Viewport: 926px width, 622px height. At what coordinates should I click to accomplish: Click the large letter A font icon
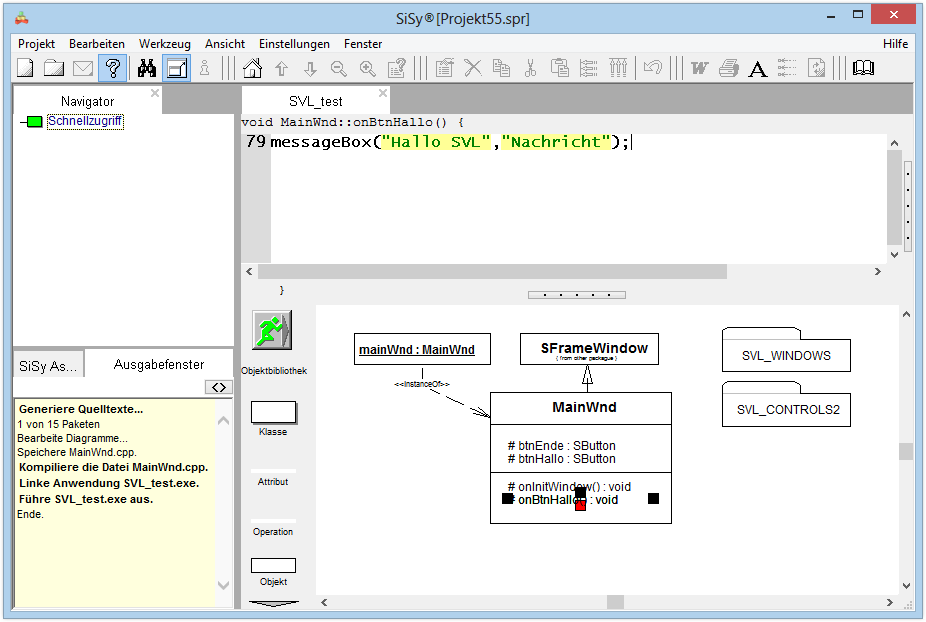tap(758, 68)
